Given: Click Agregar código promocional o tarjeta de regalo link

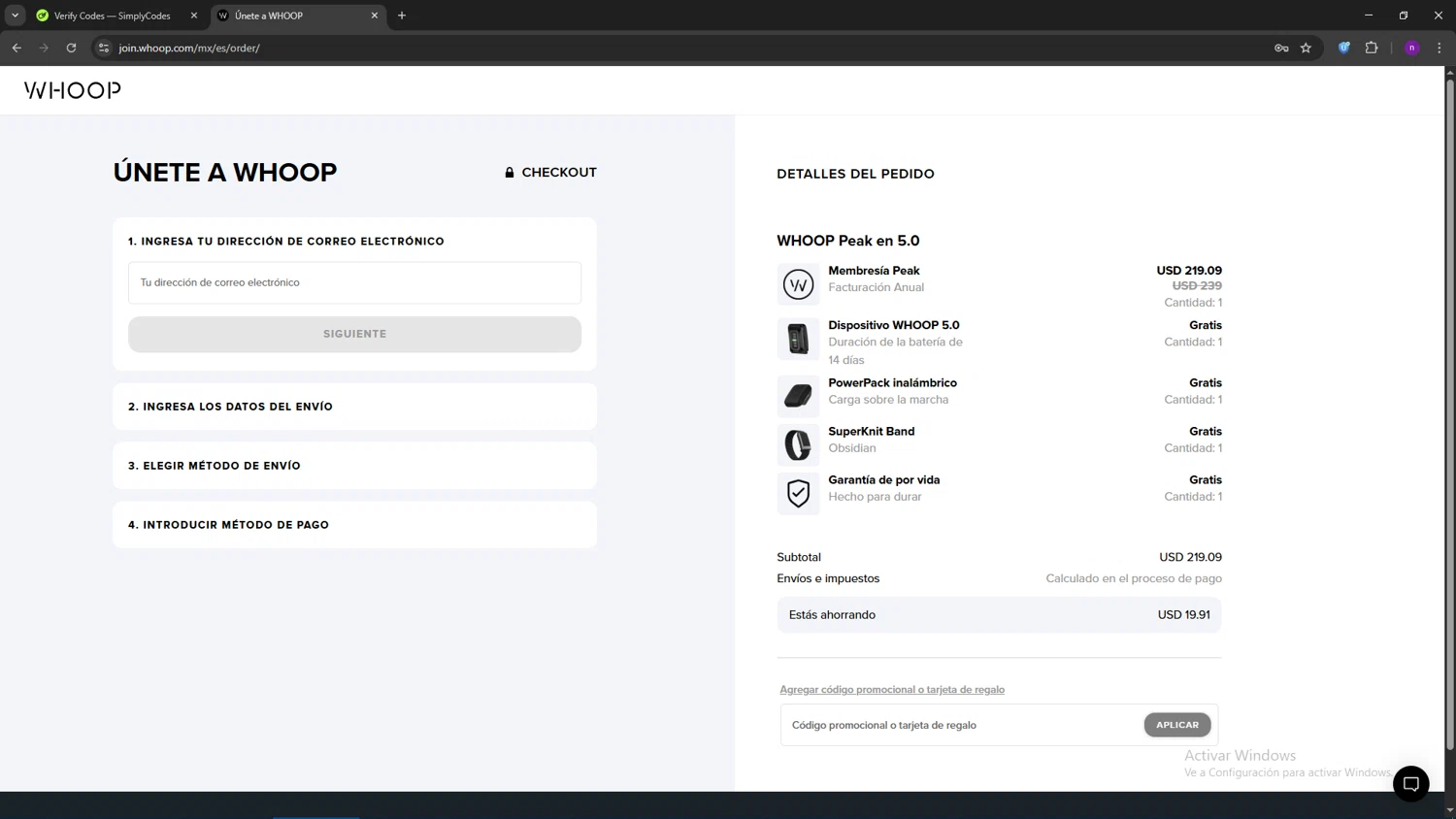Looking at the screenshot, I should pyautogui.click(x=892, y=690).
